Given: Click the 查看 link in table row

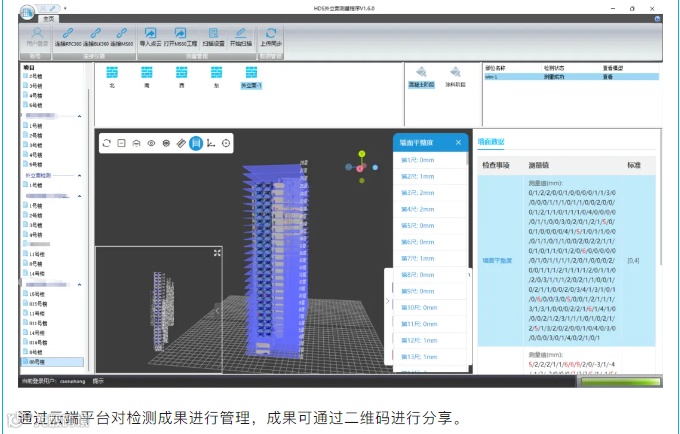Looking at the screenshot, I should click(x=608, y=77).
